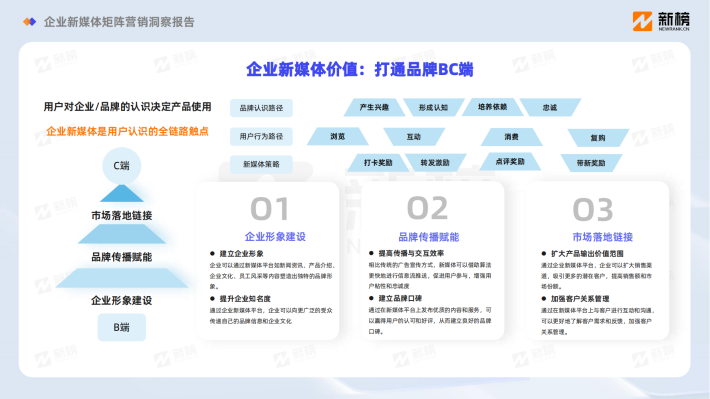The height and width of the screenshot is (399, 710).
Task: Click the 浏览 behavior step shape
Action: 337,136
